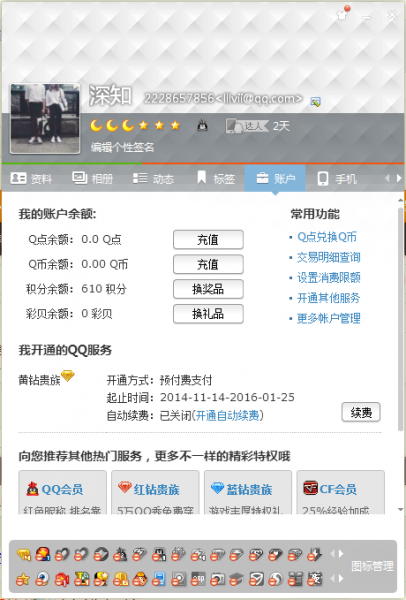
Task: Click the 变 icon at end of bottom row
Action: [315, 579]
